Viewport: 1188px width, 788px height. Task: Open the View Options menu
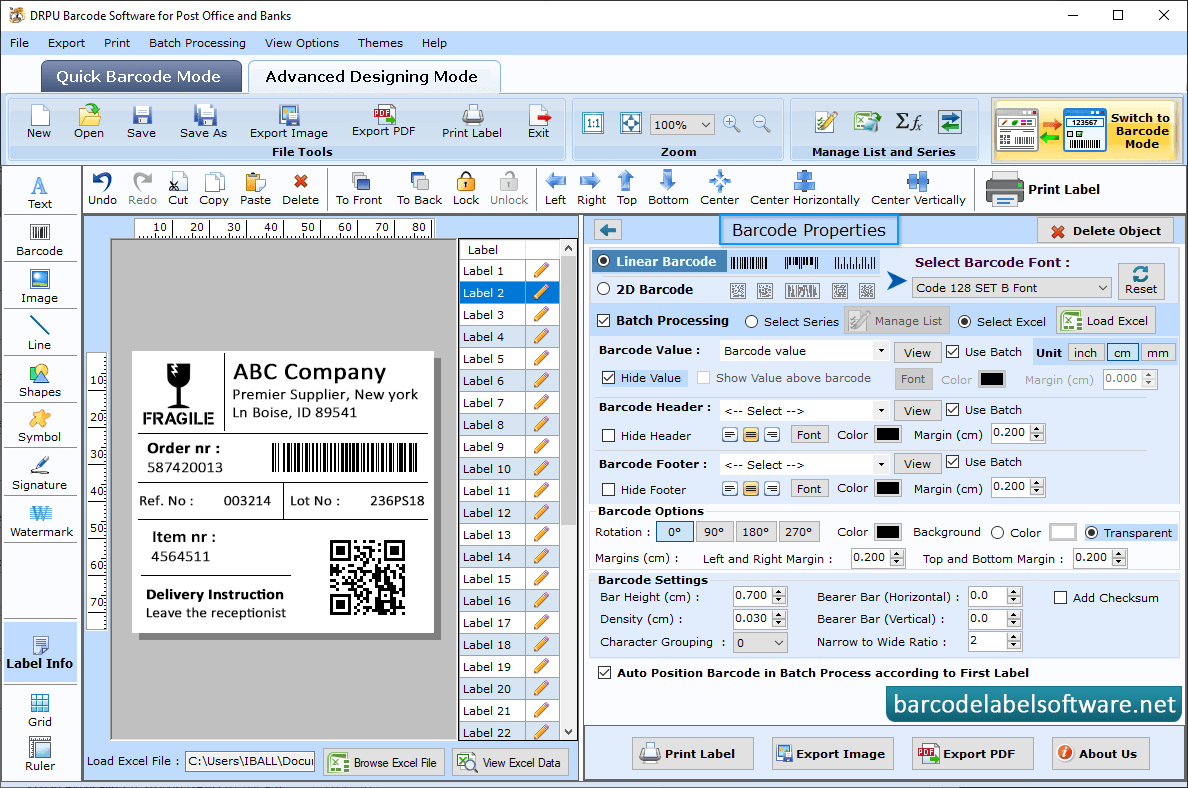pos(302,43)
